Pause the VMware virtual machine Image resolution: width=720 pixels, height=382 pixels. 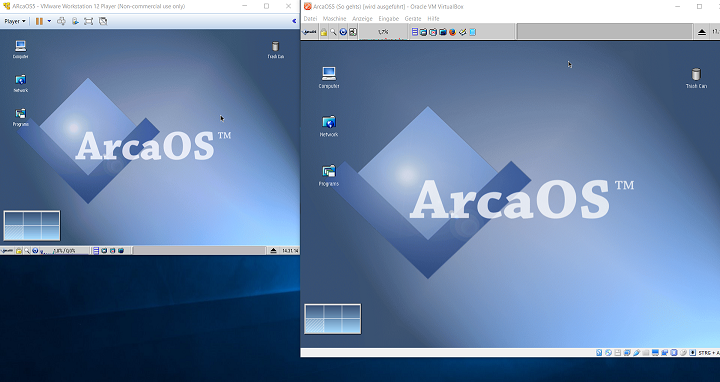point(39,21)
